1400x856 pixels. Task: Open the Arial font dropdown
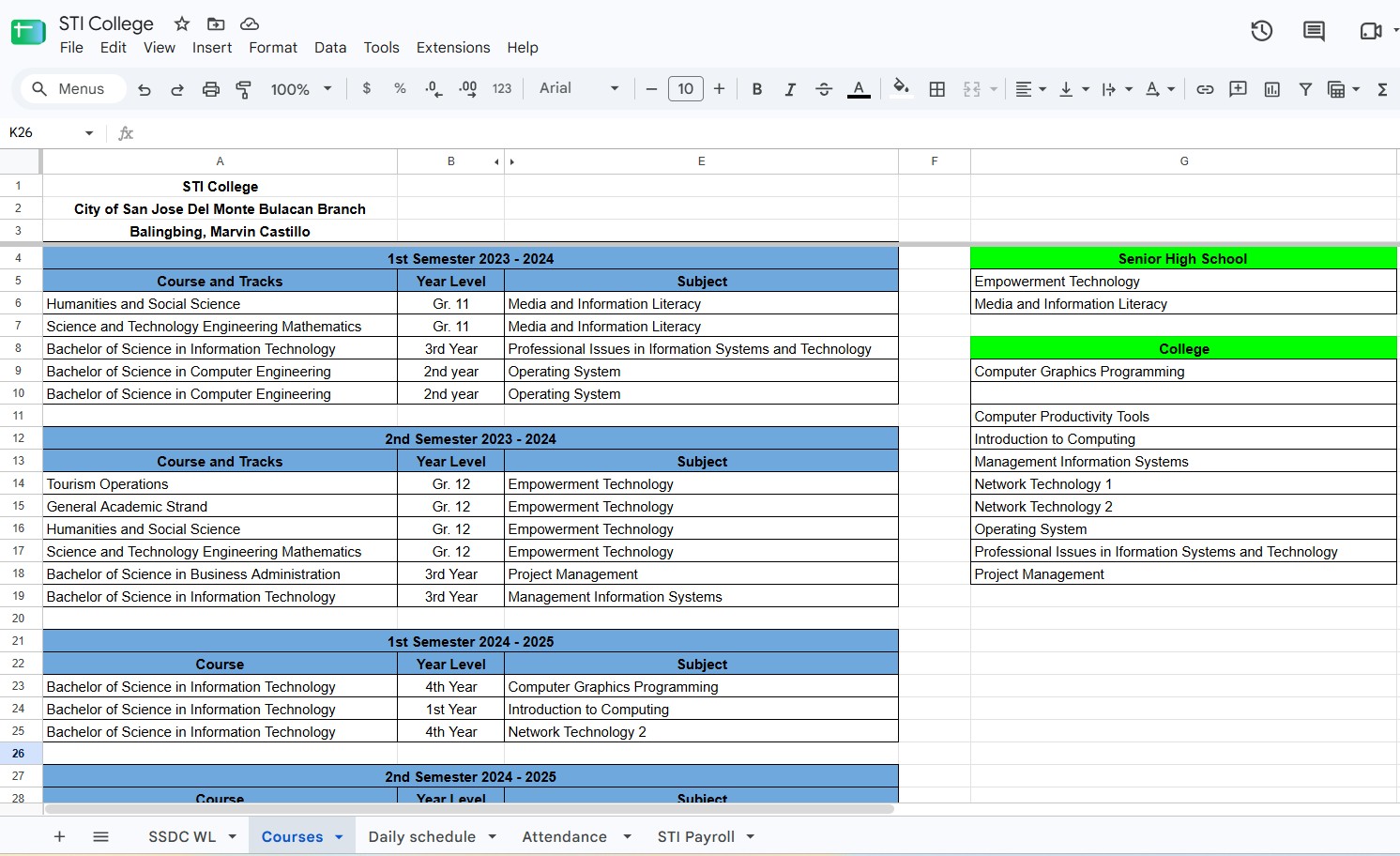(579, 88)
